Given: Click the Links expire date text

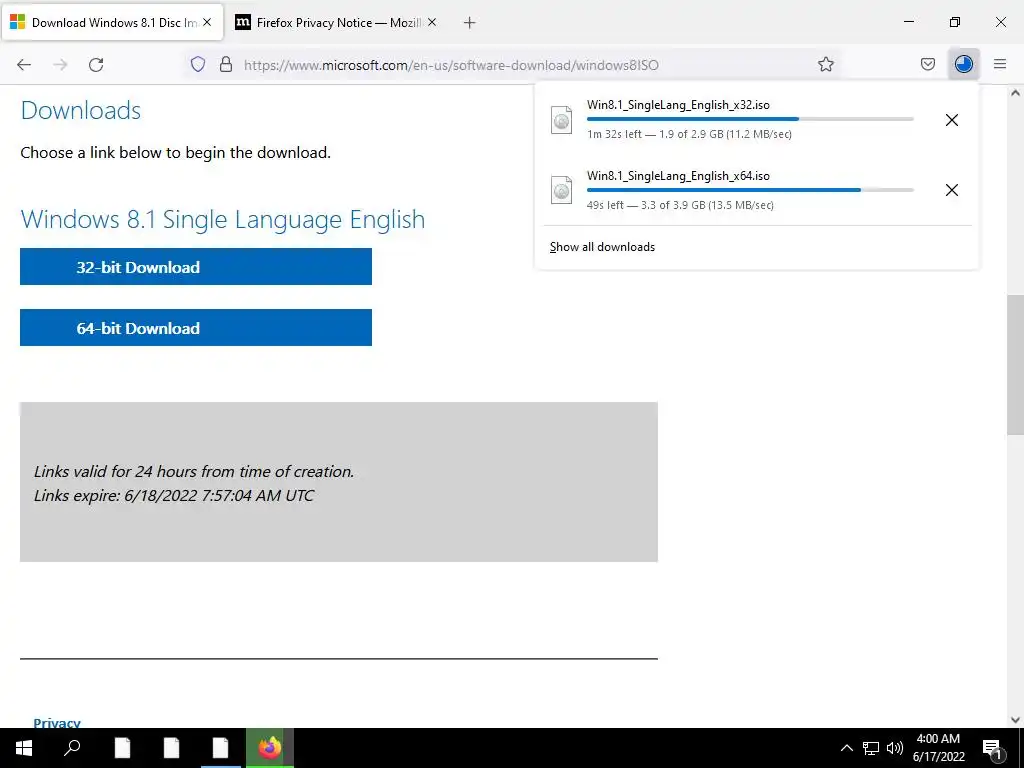Looking at the screenshot, I should (174, 495).
